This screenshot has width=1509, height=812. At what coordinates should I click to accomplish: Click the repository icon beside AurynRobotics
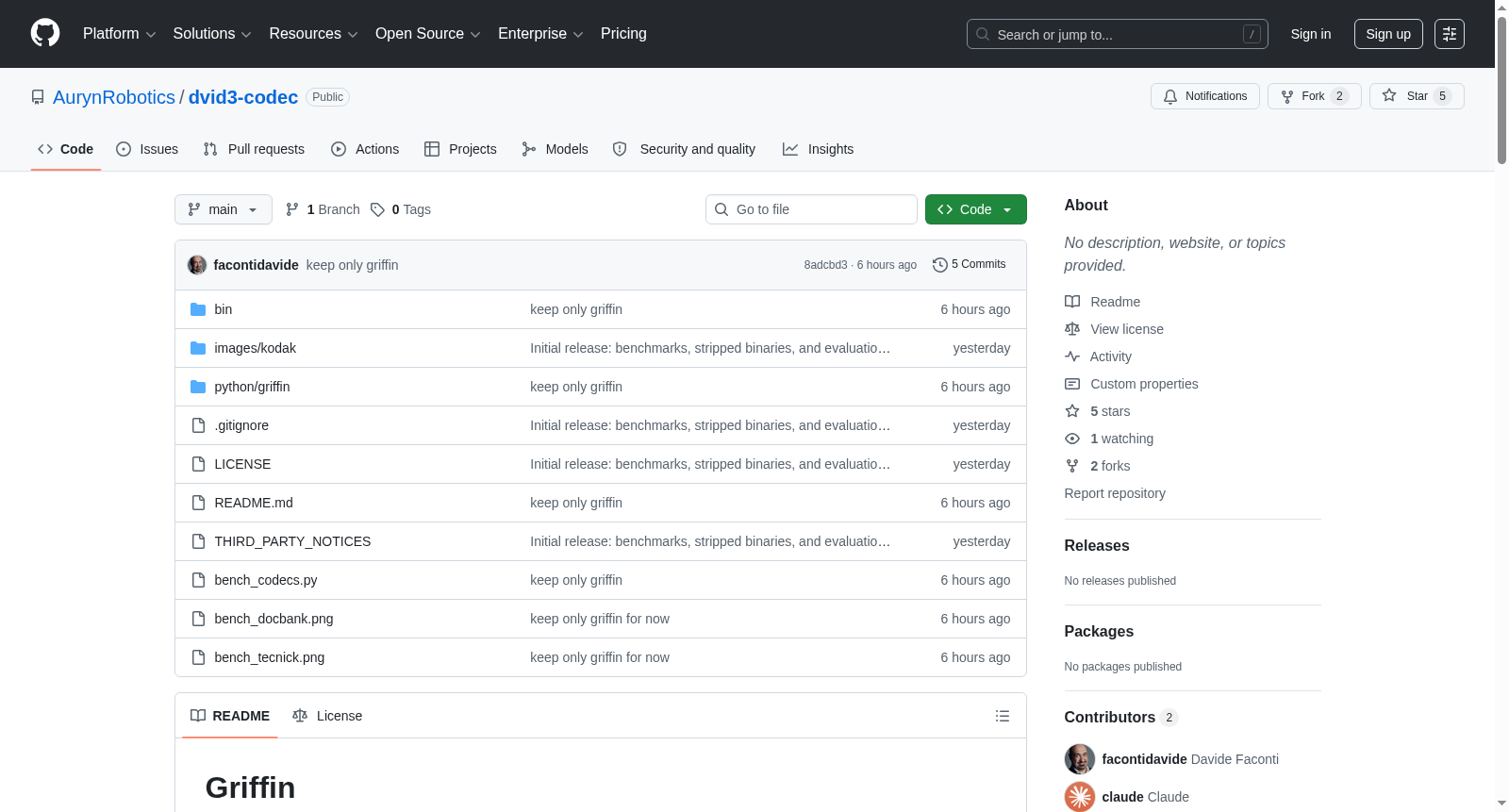38,97
